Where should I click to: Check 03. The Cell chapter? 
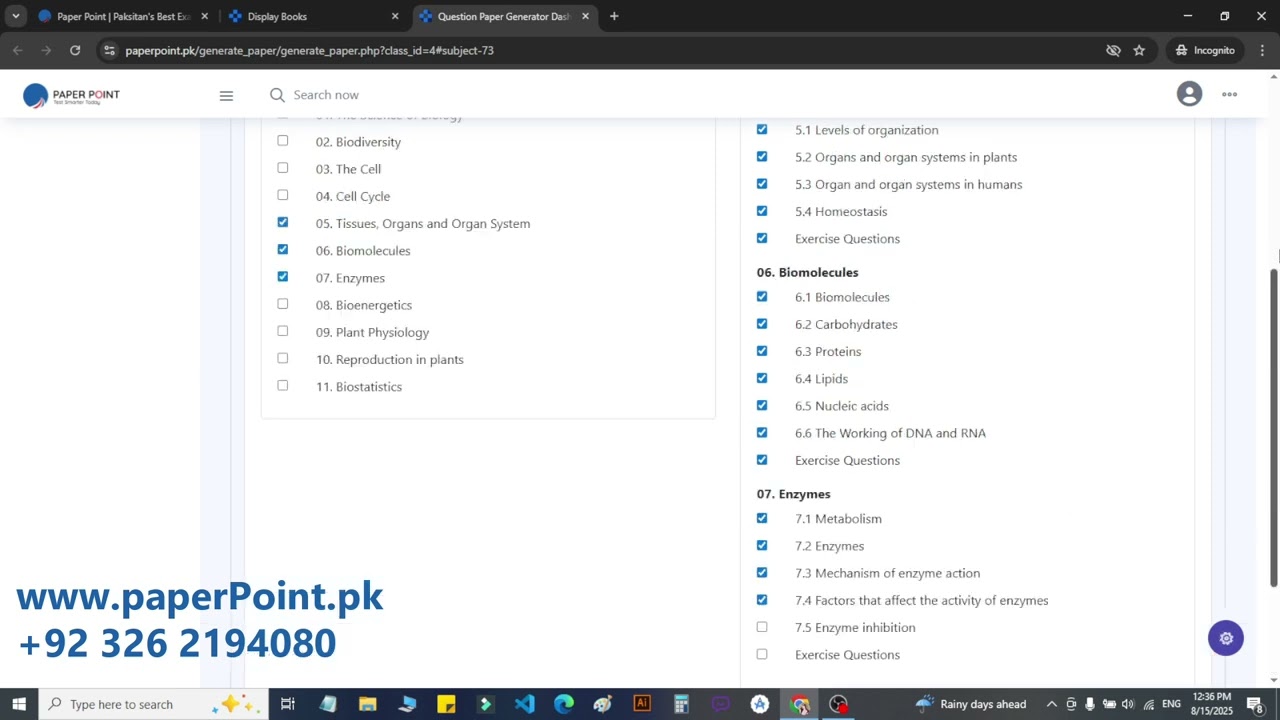coord(283,168)
